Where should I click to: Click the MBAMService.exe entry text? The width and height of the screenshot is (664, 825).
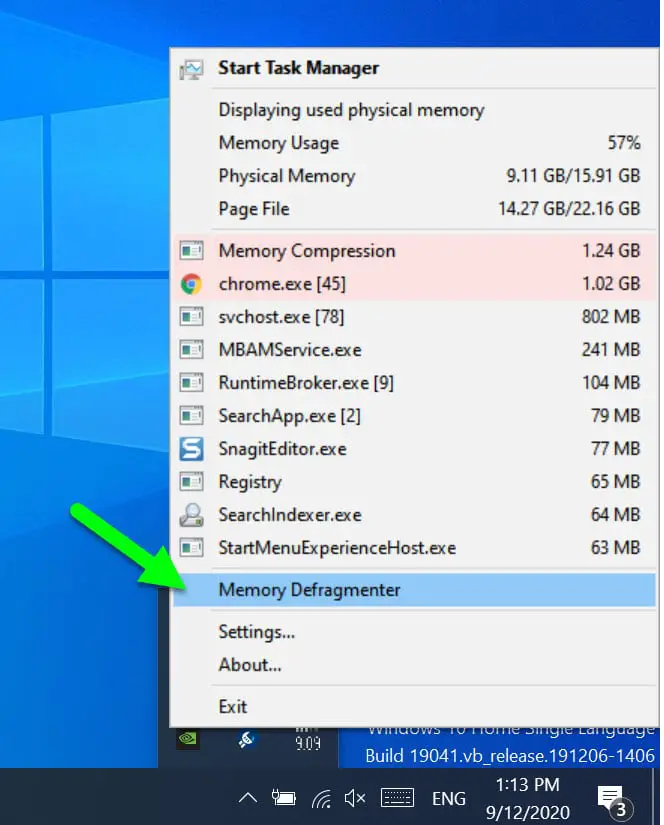click(290, 350)
